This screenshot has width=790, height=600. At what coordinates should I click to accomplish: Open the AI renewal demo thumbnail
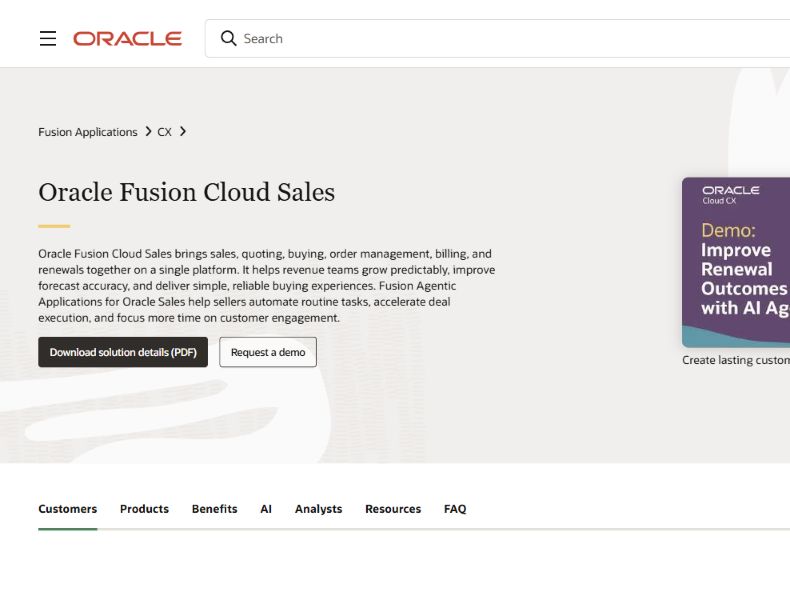tap(736, 262)
